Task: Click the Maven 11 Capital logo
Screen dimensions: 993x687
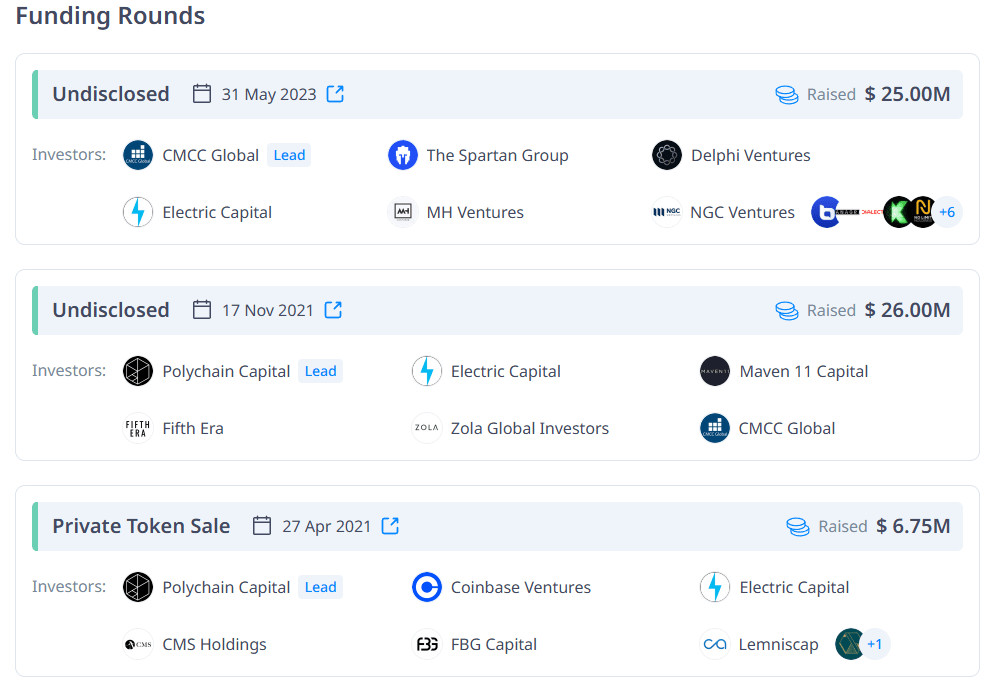Action: [714, 371]
